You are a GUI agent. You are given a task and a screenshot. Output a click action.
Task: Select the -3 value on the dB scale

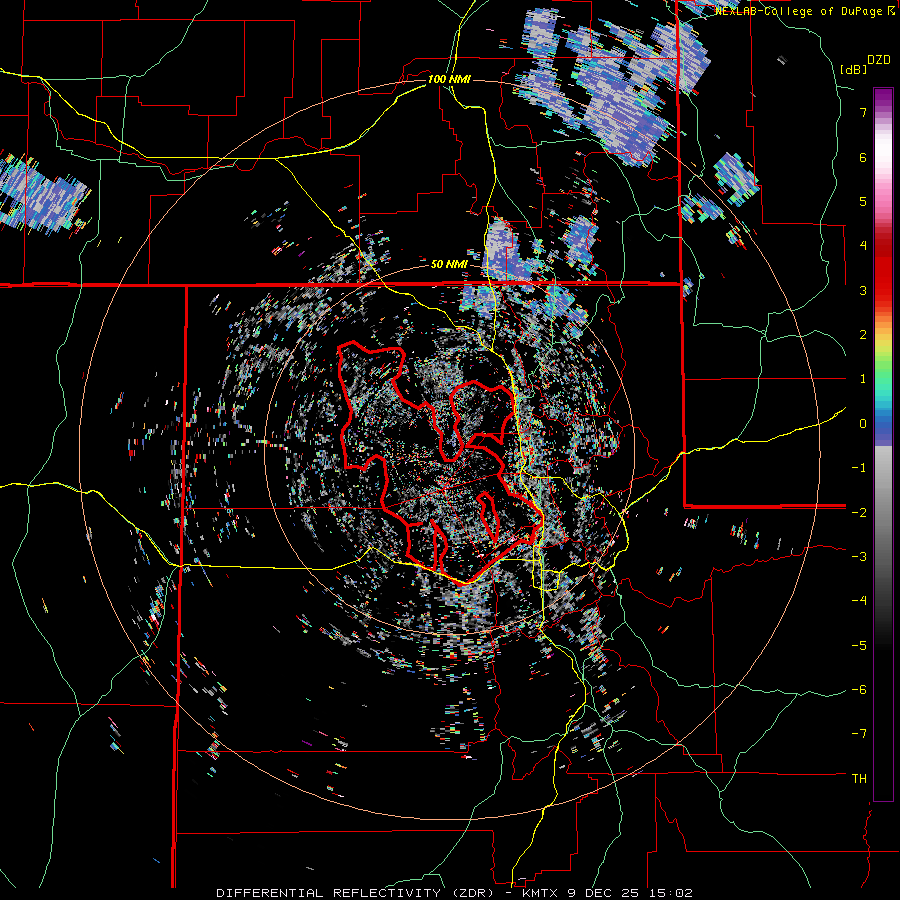859,557
